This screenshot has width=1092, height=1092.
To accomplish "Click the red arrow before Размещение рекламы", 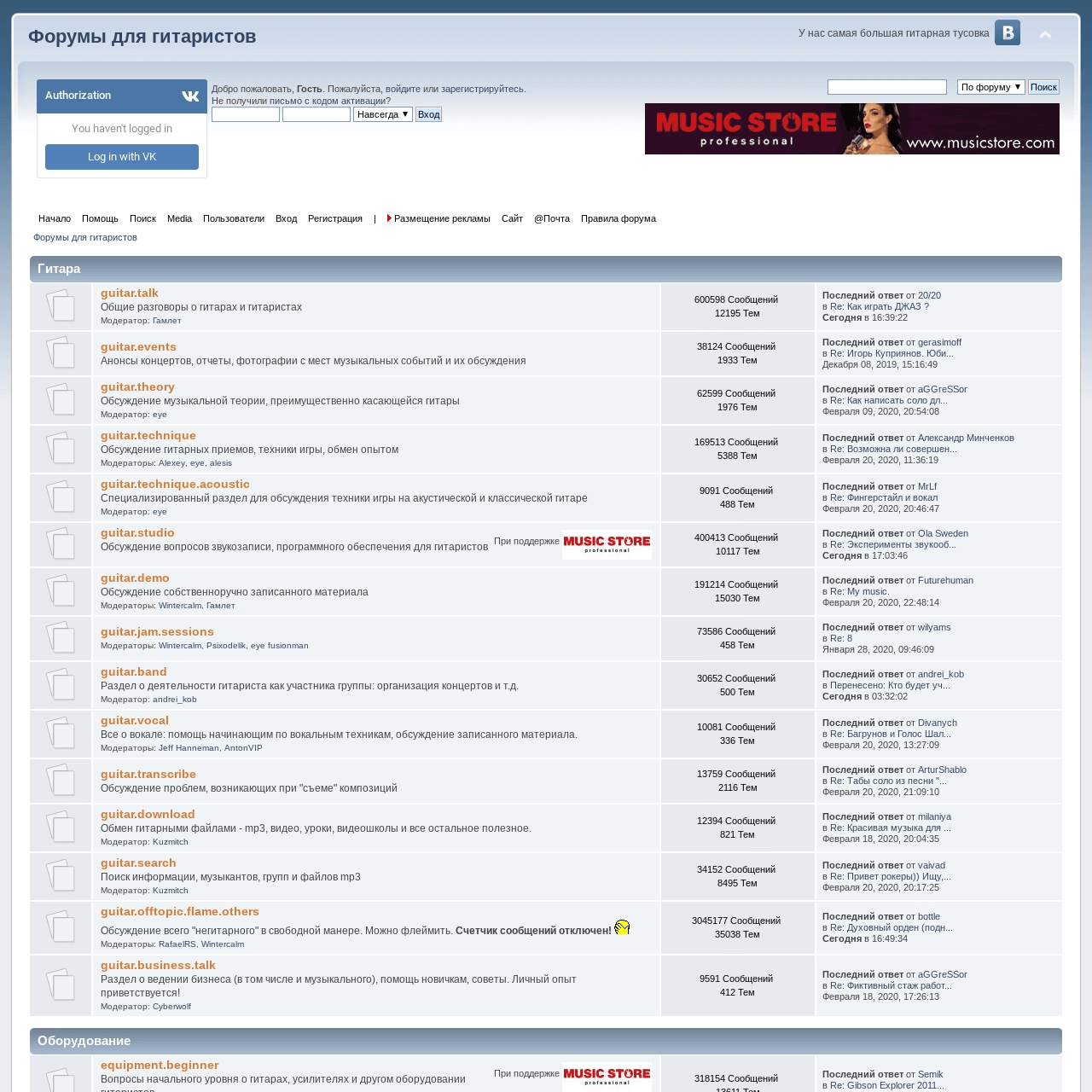I will point(389,218).
